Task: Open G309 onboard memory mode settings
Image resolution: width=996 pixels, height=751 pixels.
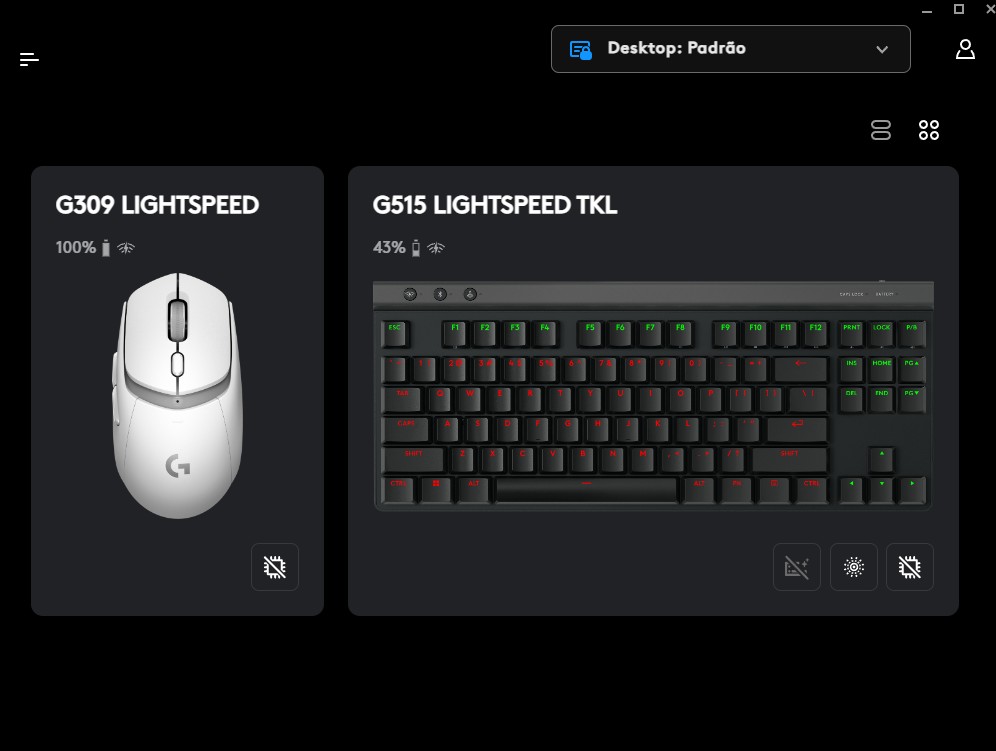Action: (x=274, y=567)
